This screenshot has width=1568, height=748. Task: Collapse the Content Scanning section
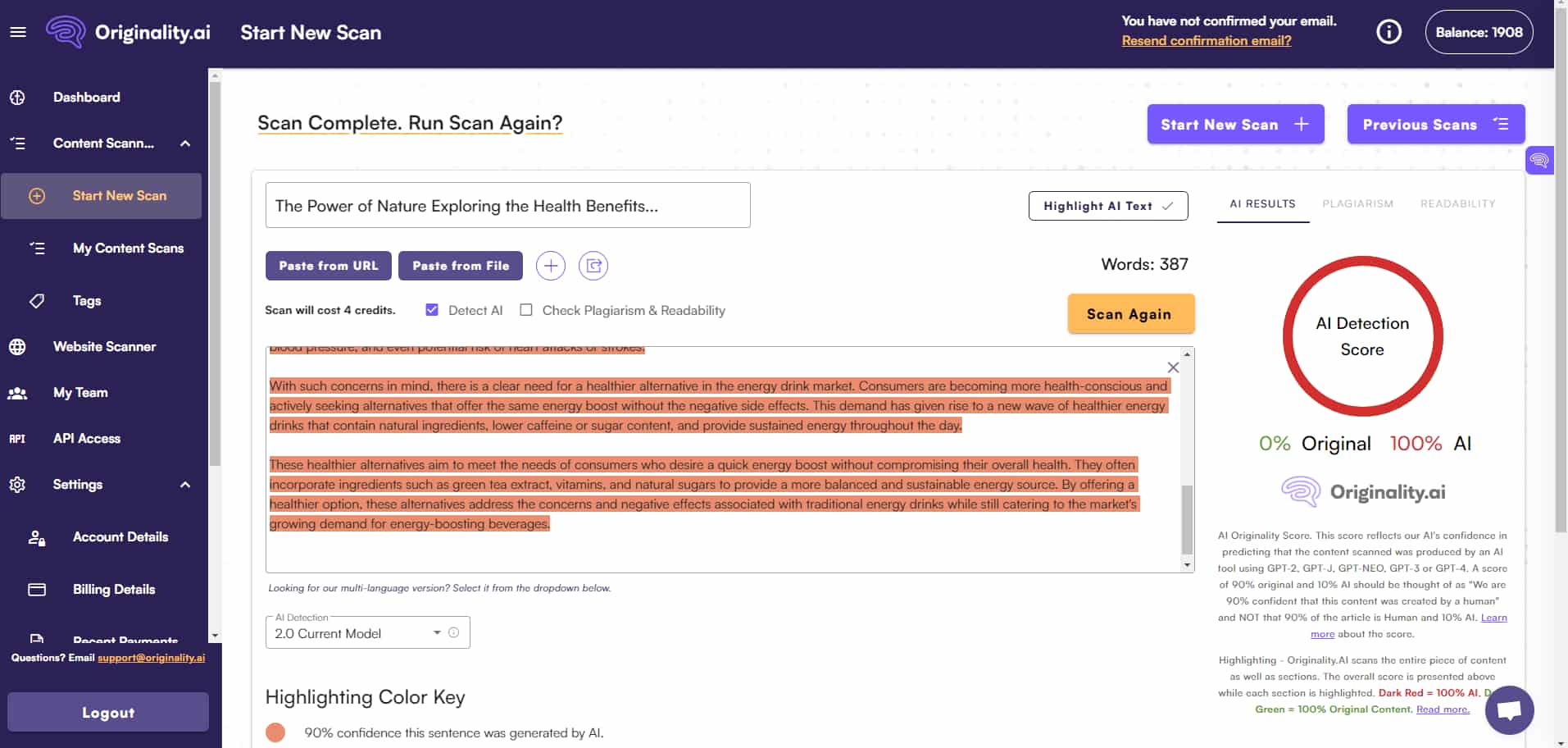click(184, 143)
